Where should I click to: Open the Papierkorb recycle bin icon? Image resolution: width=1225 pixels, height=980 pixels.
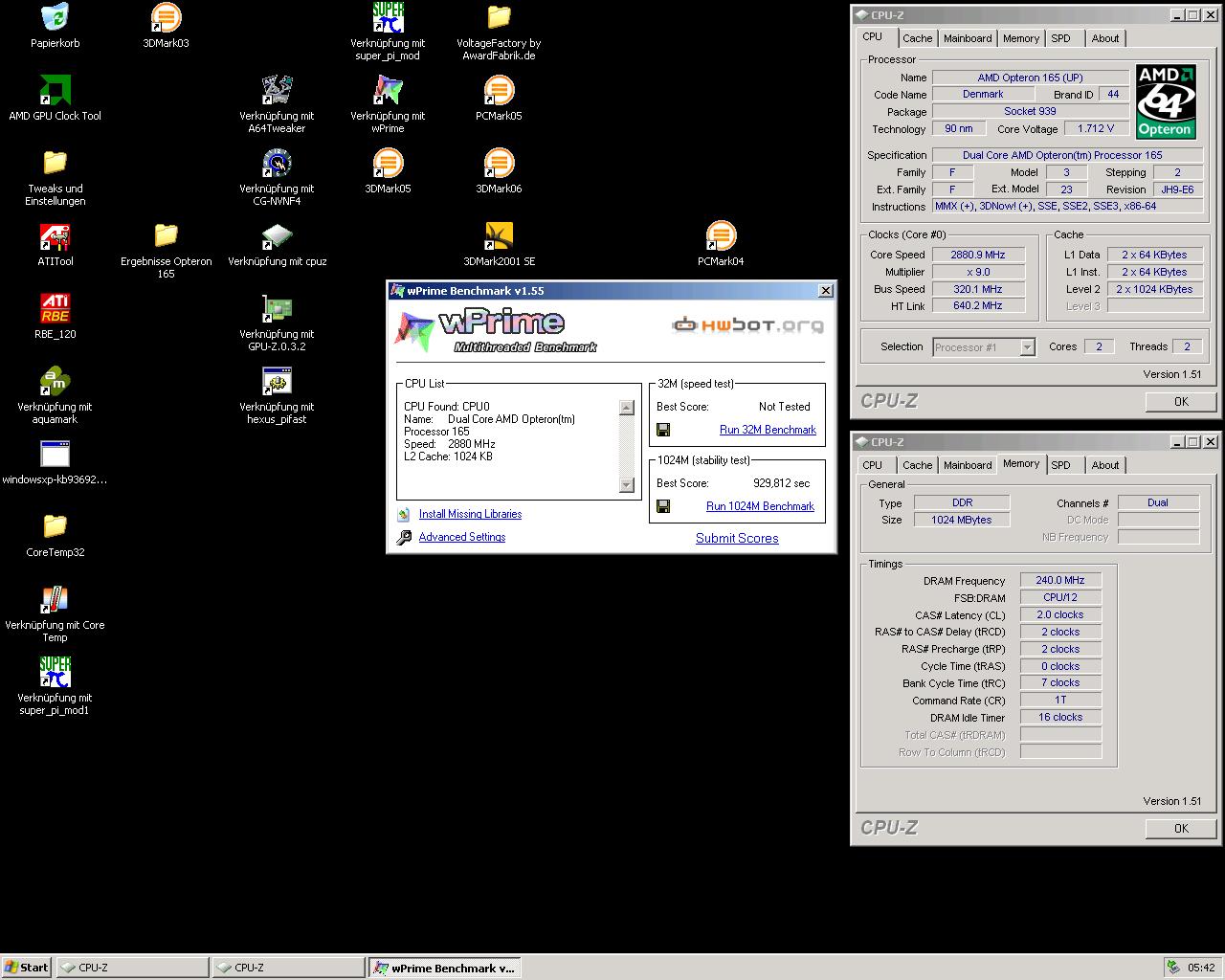tap(55, 17)
